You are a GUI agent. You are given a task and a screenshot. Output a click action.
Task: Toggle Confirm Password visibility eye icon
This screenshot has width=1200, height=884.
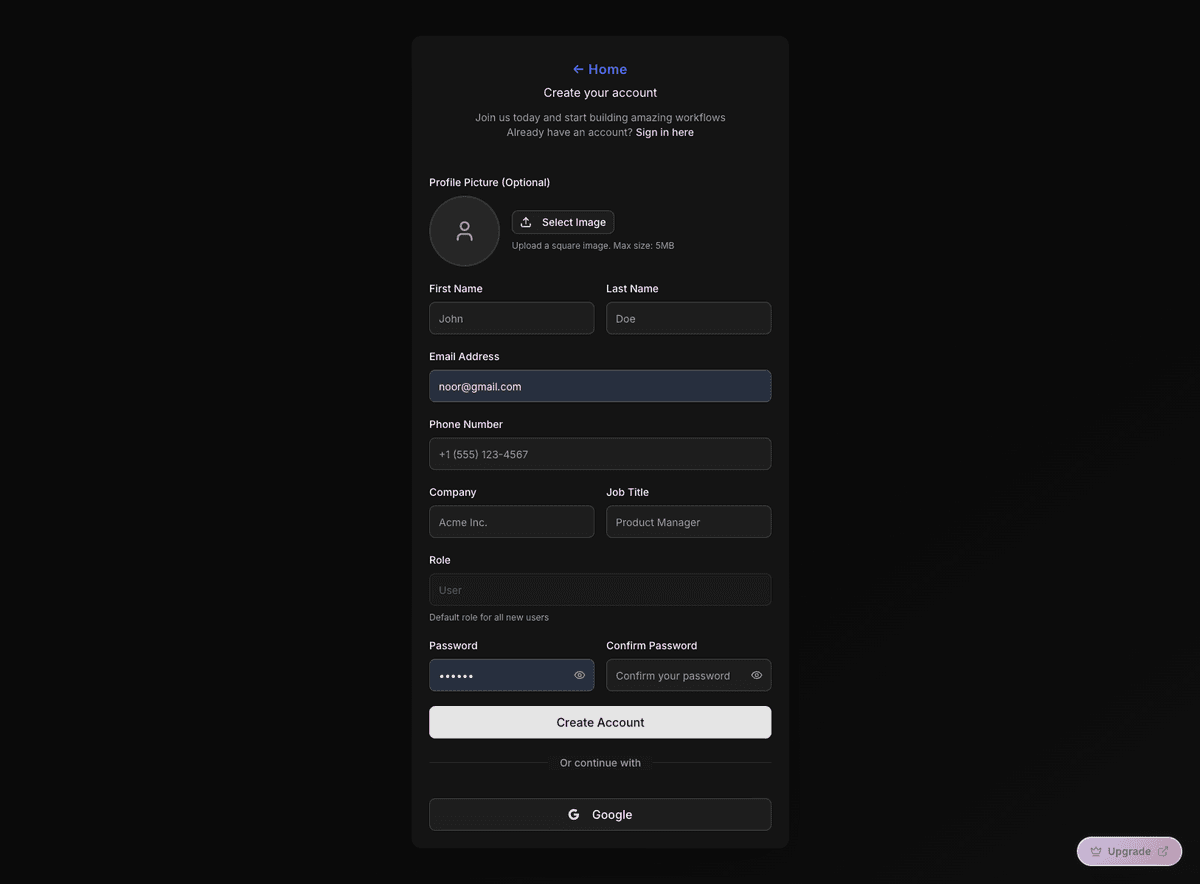[x=756, y=675]
